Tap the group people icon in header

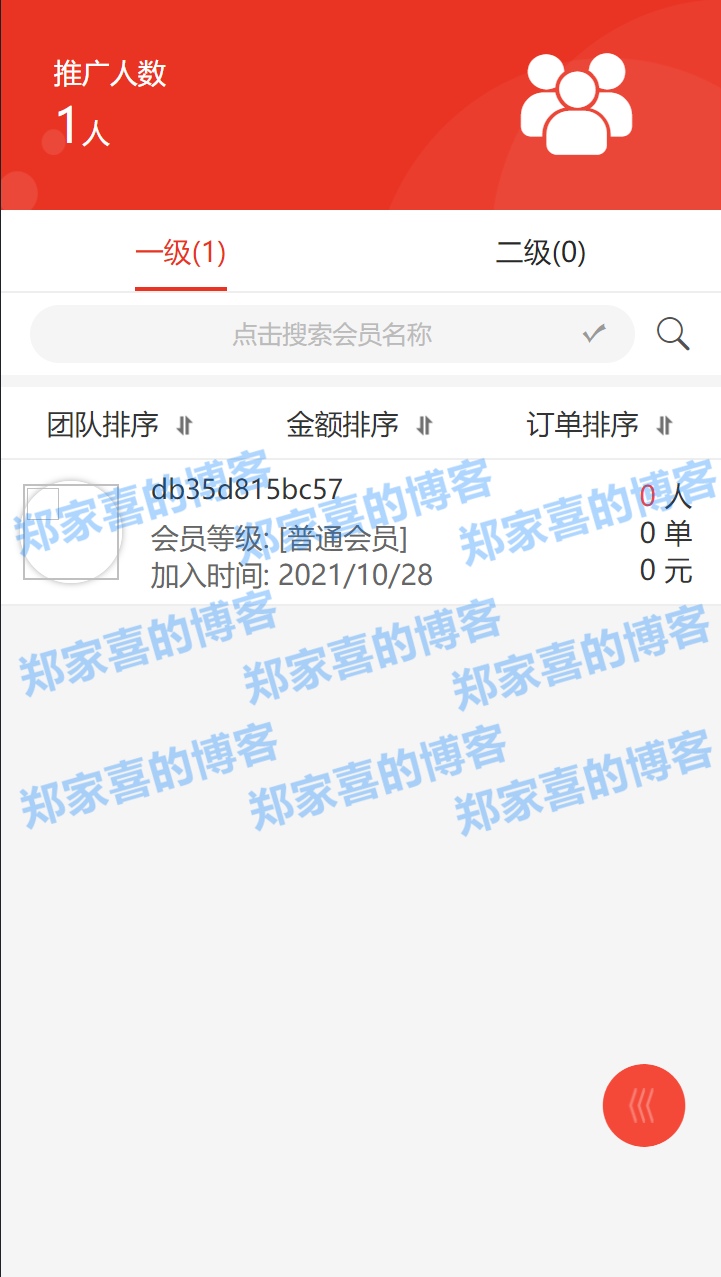[x=576, y=104]
